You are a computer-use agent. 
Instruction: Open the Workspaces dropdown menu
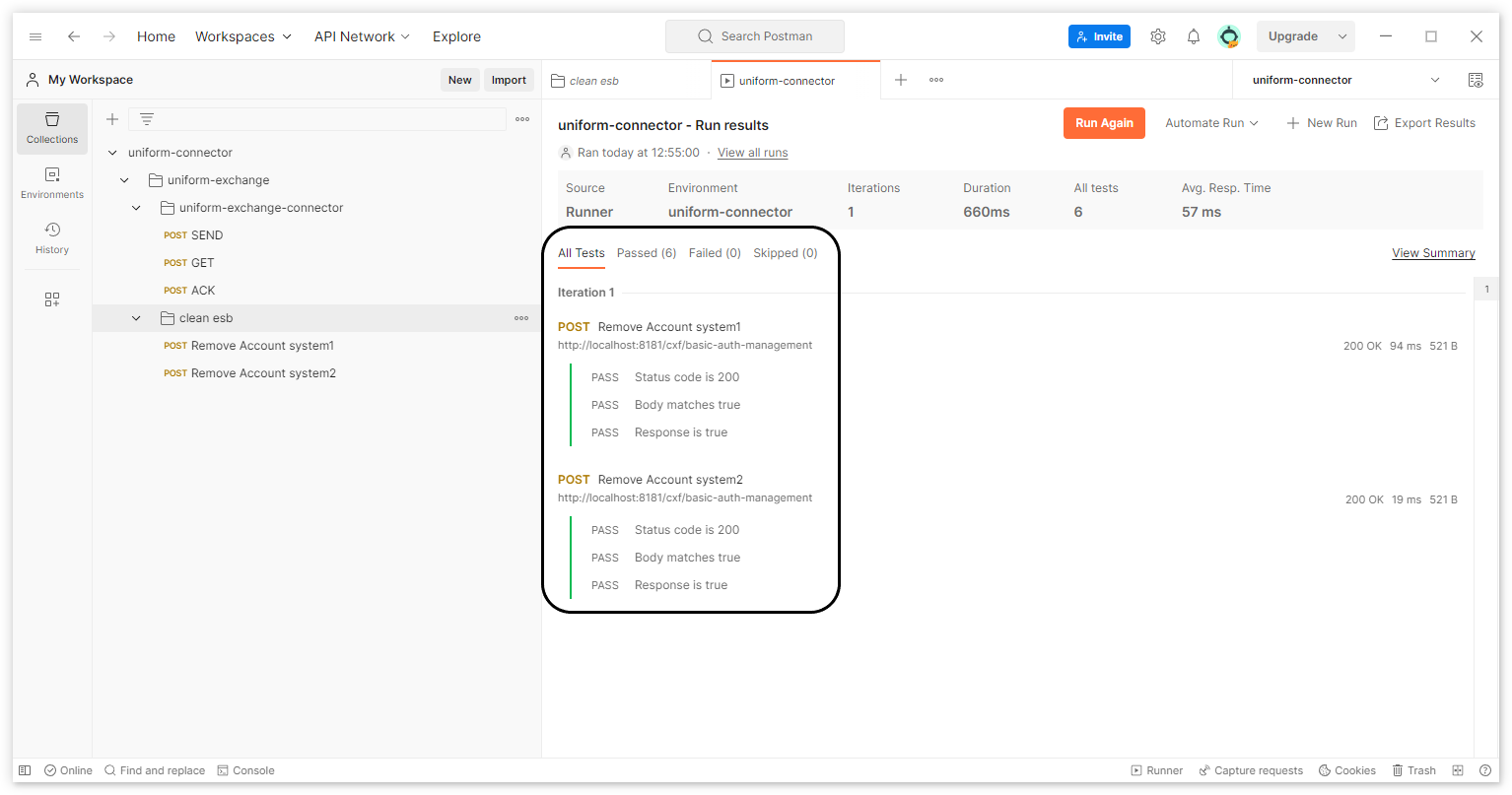tap(242, 36)
